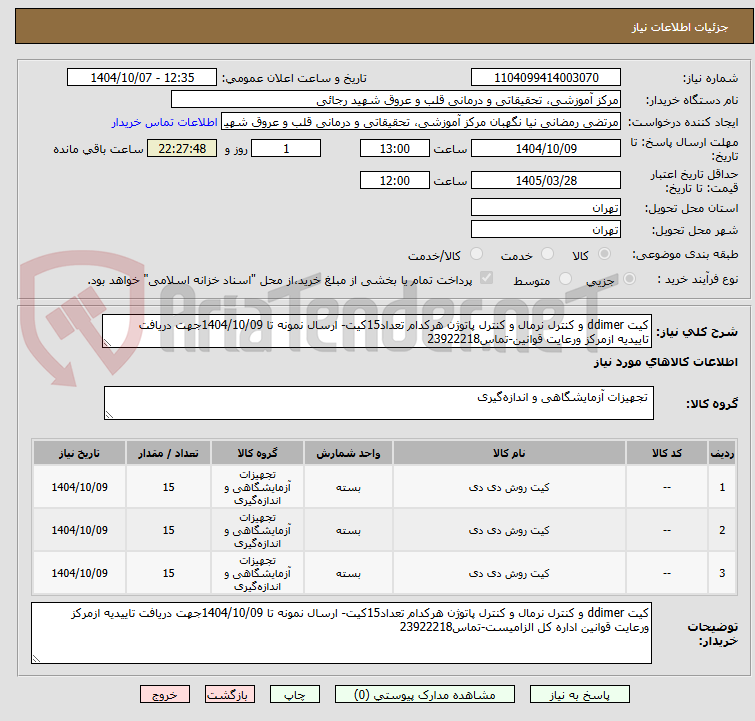Select the جزیی purchase type radio
This screenshot has width=755, height=721.
tap(629, 279)
